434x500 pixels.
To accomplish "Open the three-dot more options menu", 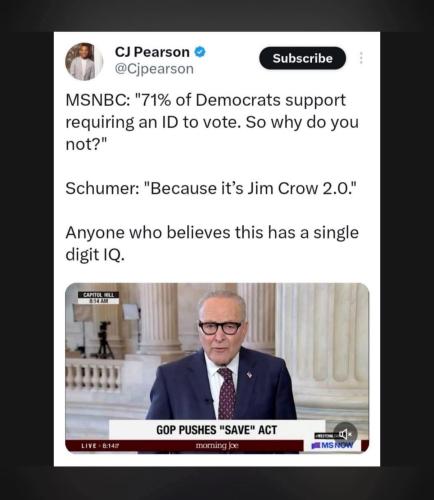I will [361, 58].
